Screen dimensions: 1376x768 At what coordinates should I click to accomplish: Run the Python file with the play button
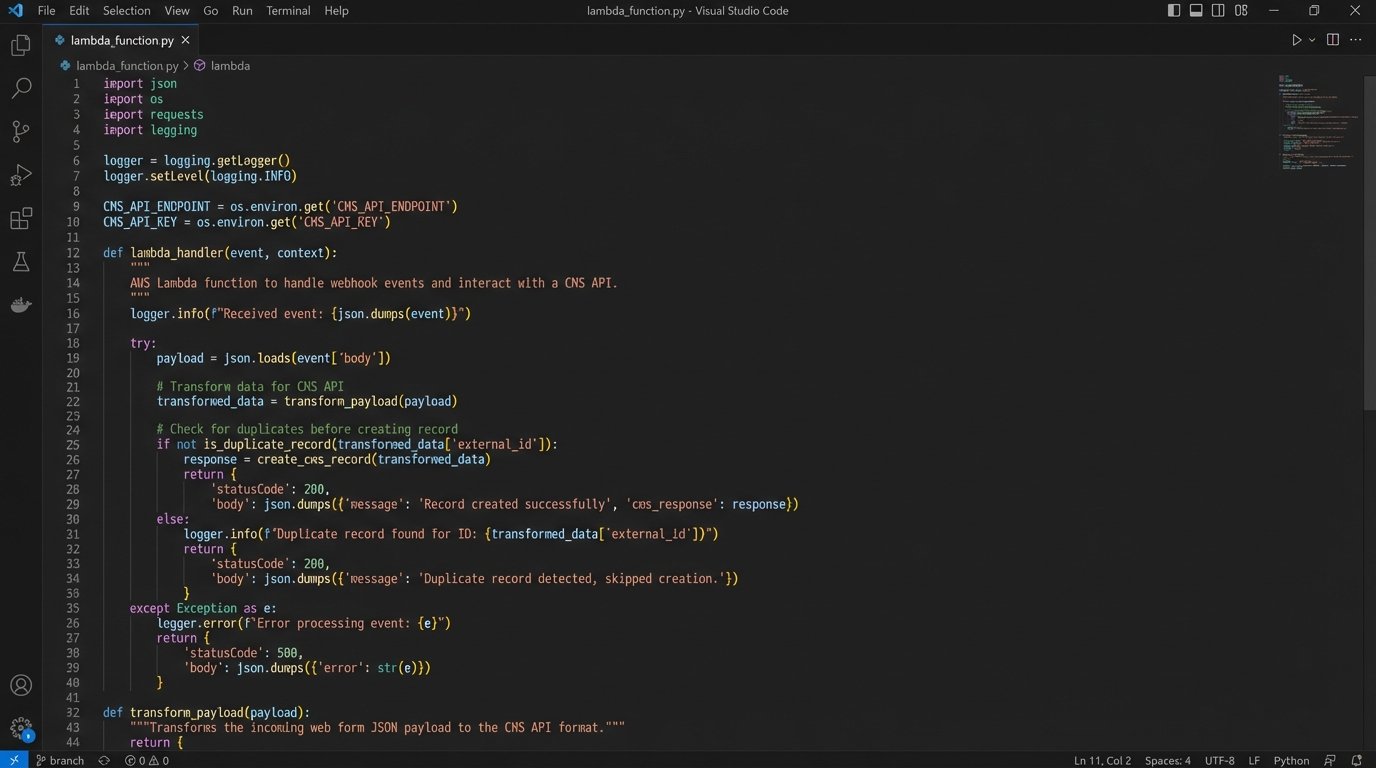tap(1294, 40)
